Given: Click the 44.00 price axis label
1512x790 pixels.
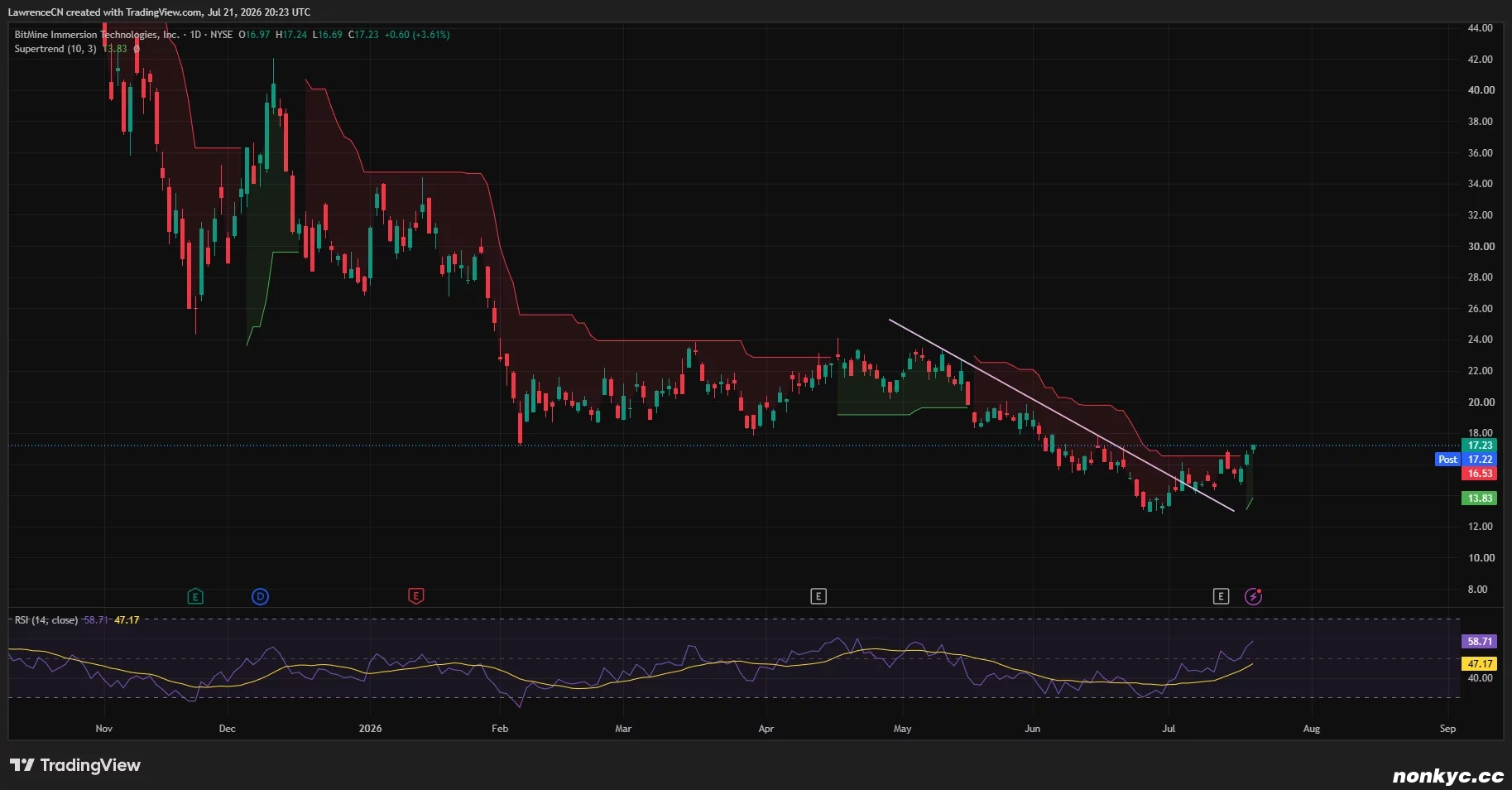Looking at the screenshot, I should (x=1481, y=28).
